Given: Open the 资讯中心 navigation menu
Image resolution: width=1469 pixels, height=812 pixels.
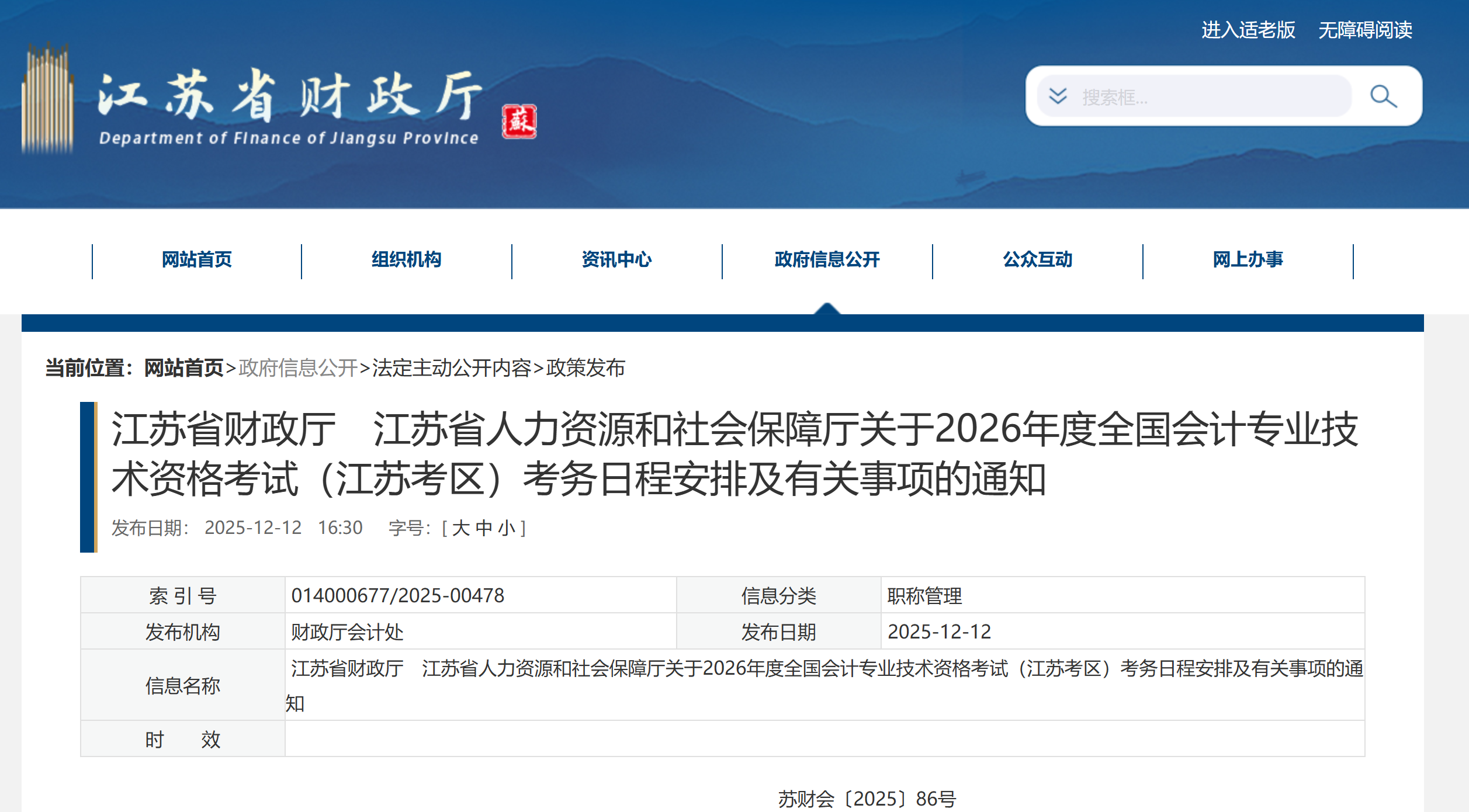Looking at the screenshot, I should (616, 259).
